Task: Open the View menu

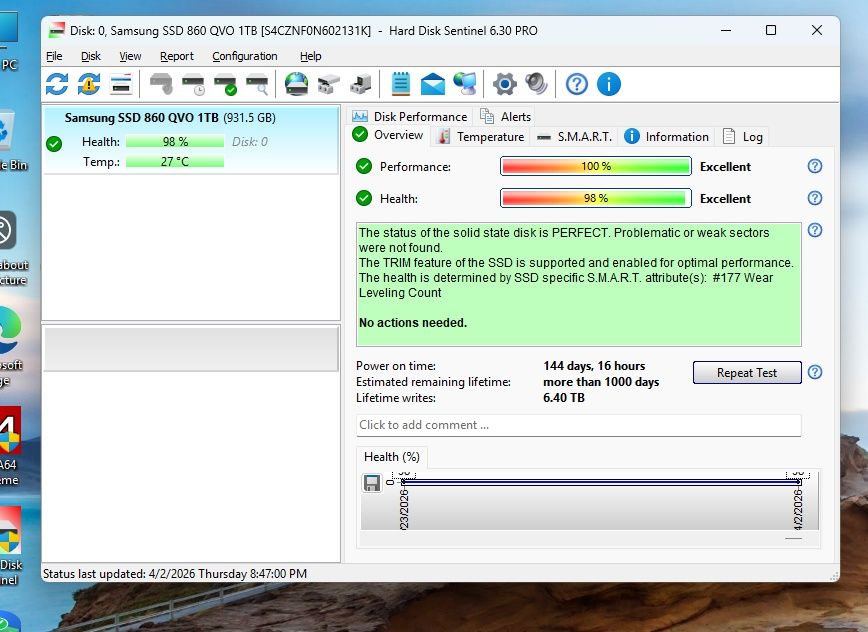Action: point(130,56)
